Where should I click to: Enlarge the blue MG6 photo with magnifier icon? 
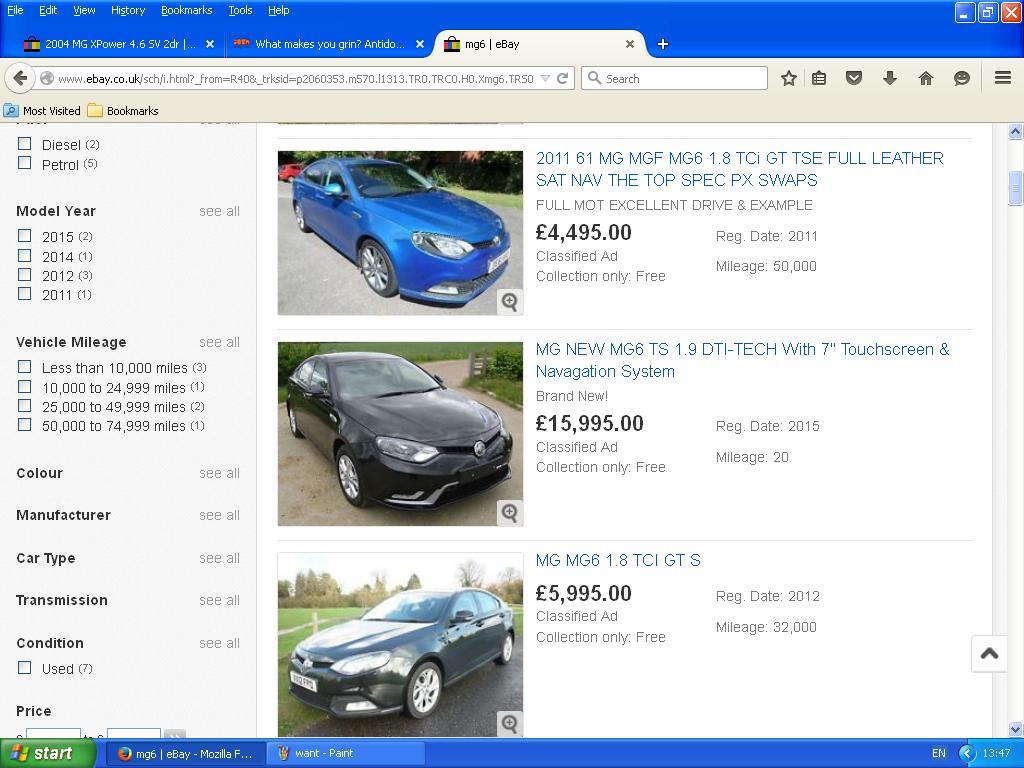pos(509,301)
